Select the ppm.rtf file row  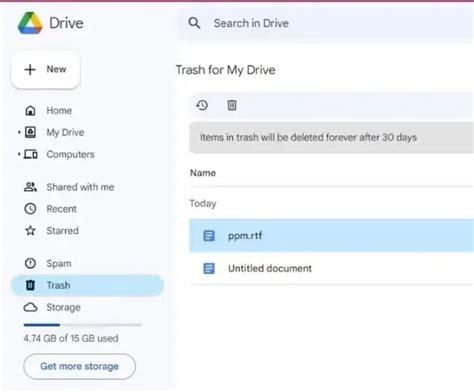(332, 235)
